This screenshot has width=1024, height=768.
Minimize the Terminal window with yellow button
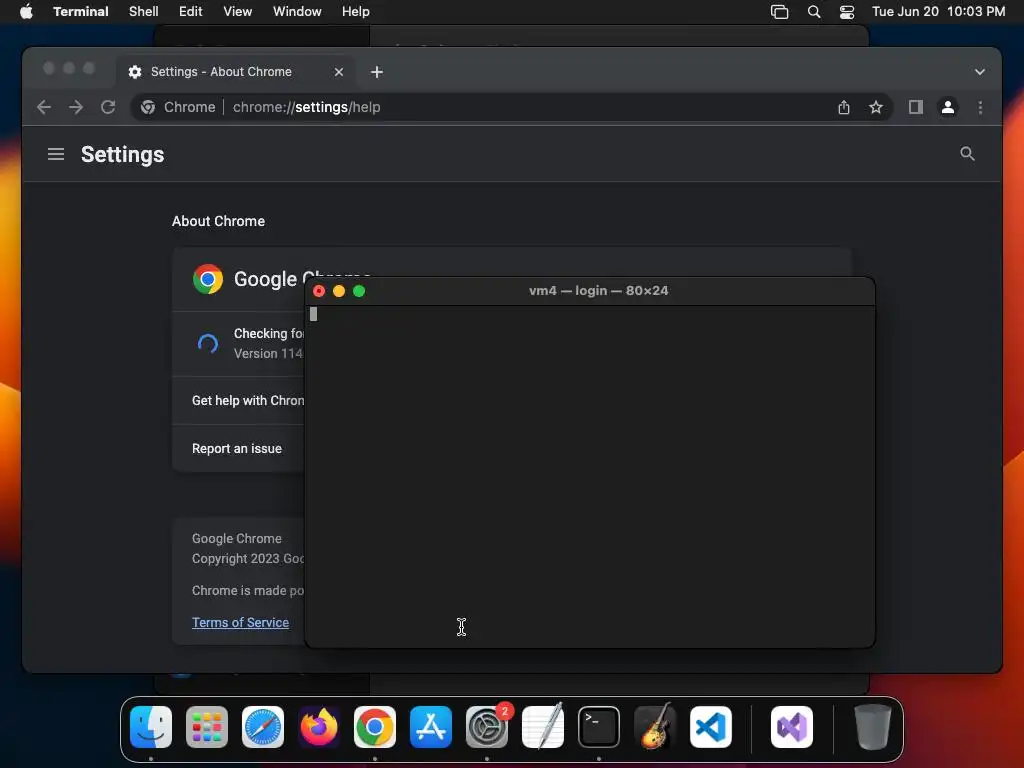(339, 291)
